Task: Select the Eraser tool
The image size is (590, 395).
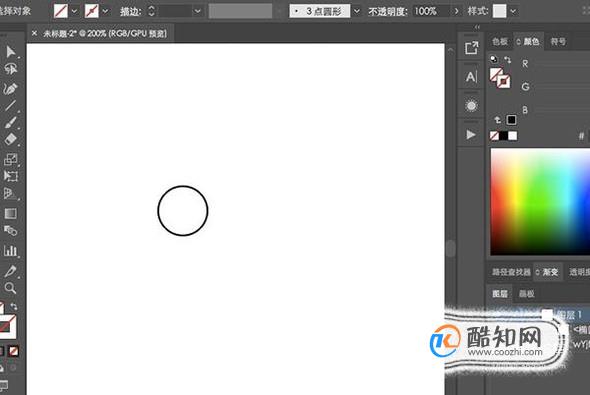Action: pos(11,139)
